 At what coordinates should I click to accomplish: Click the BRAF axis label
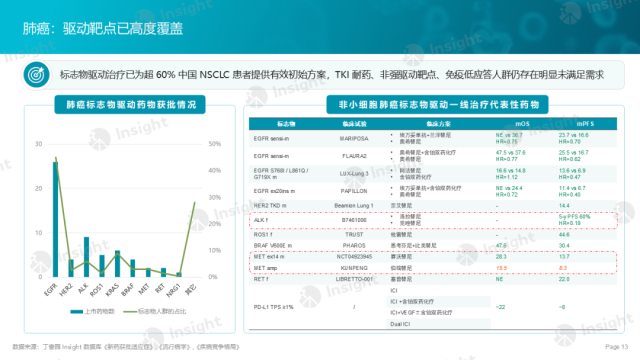[x=128, y=289]
